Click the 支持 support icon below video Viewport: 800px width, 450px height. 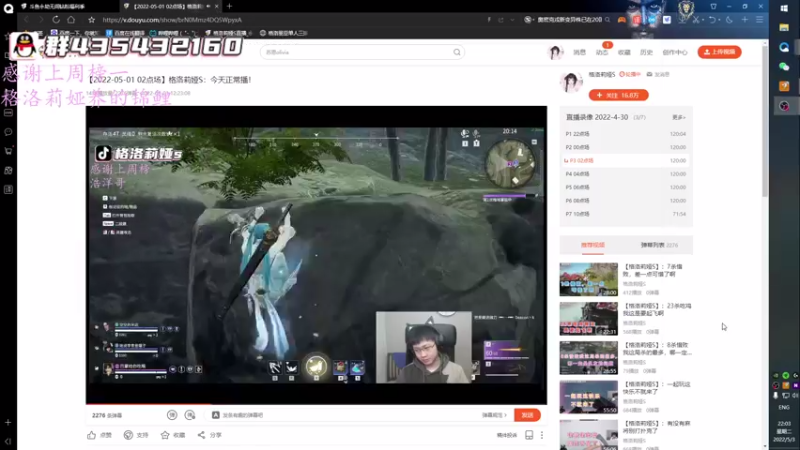click(x=128, y=435)
